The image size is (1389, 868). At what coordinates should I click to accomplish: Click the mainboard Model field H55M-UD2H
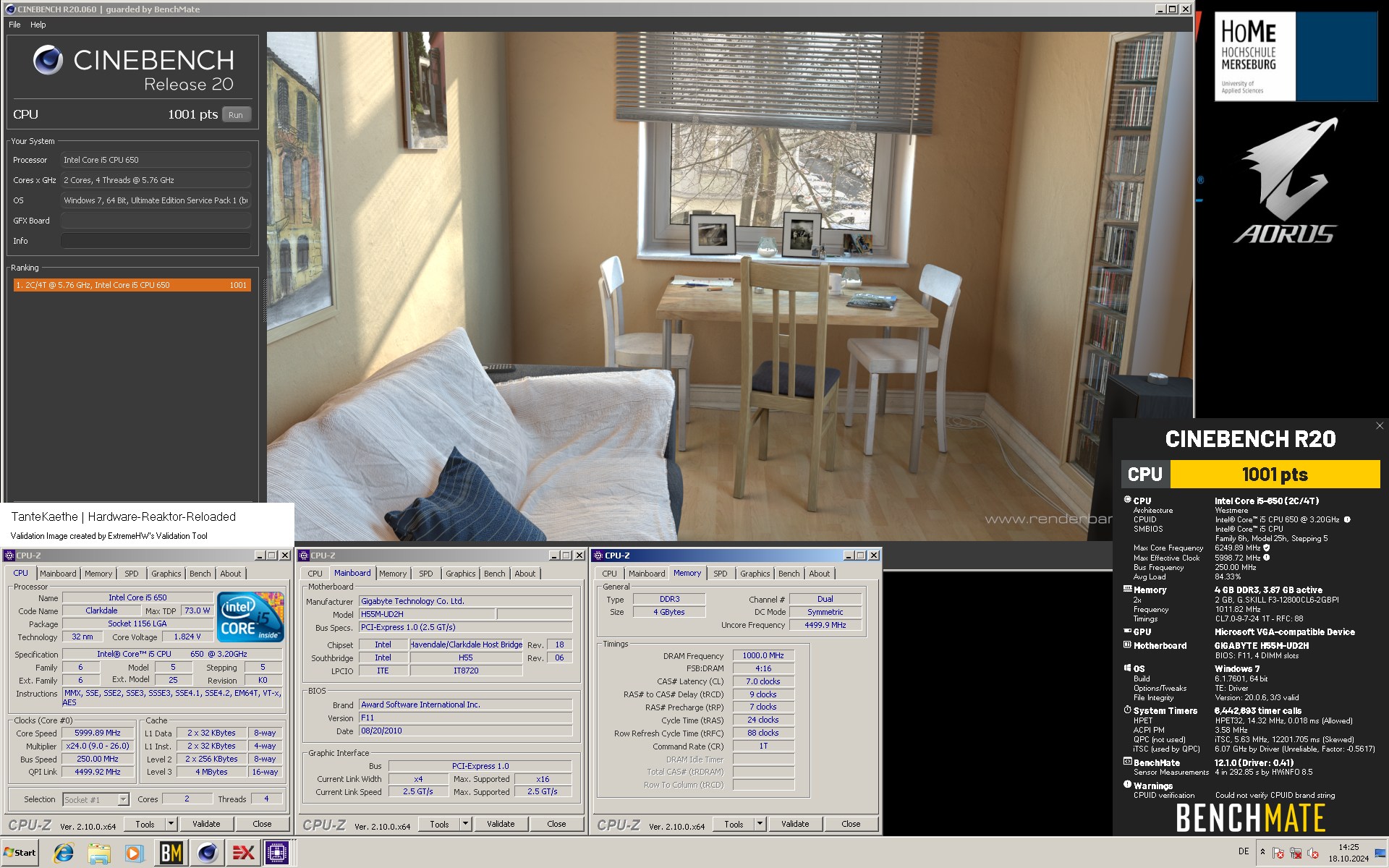[427, 614]
